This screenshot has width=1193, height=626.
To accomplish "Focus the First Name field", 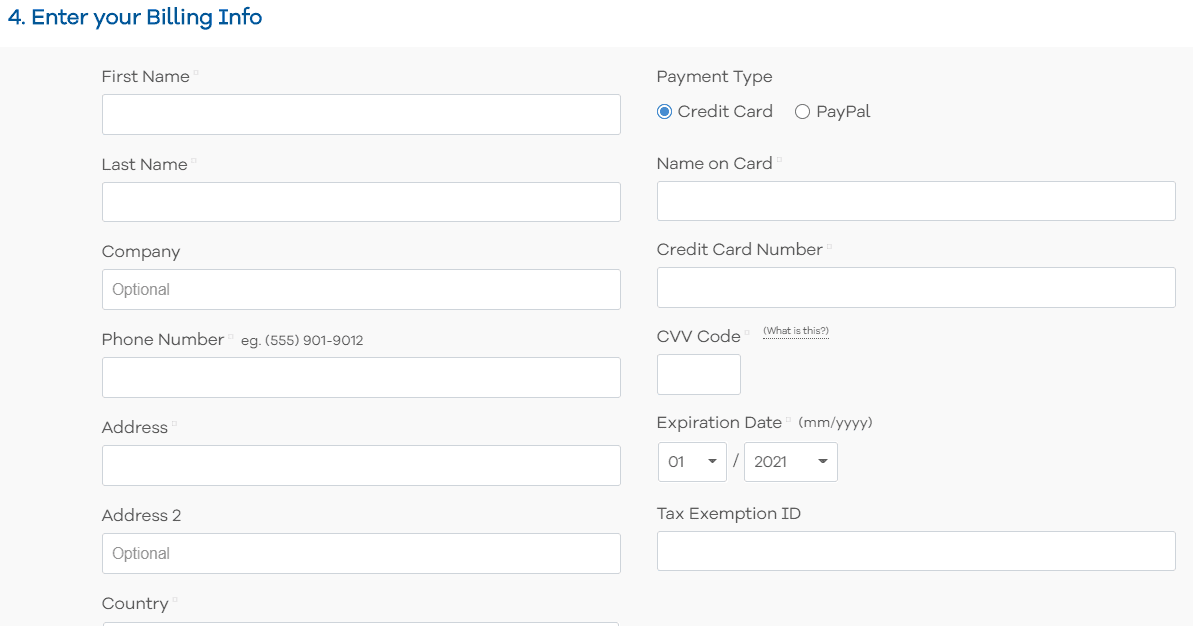I will tap(361, 115).
